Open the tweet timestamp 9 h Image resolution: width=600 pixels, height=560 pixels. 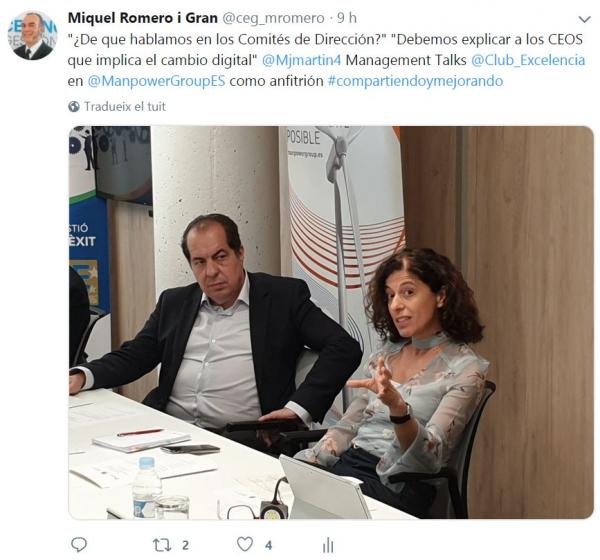[x=347, y=18]
